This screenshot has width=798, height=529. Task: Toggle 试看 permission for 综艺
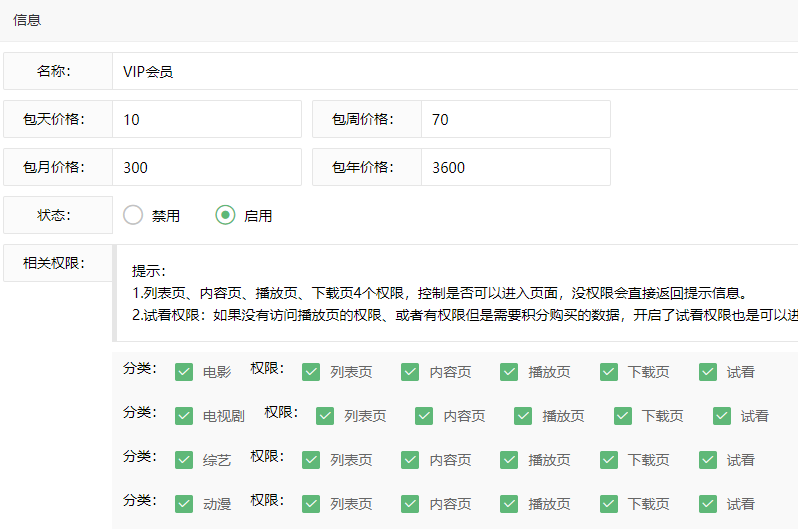click(x=708, y=460)
